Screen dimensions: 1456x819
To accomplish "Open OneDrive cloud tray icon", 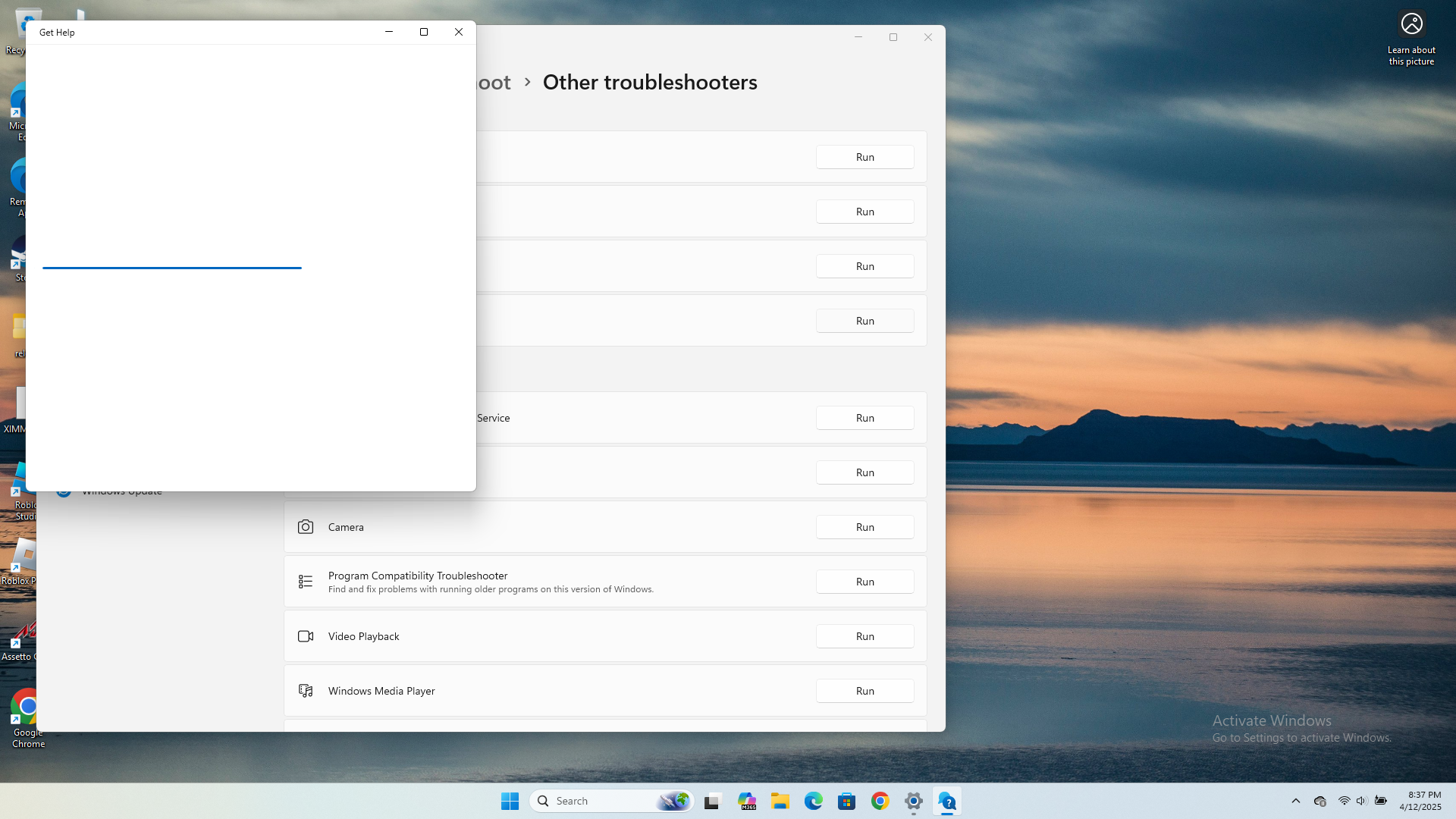I will coord(1320,801).
